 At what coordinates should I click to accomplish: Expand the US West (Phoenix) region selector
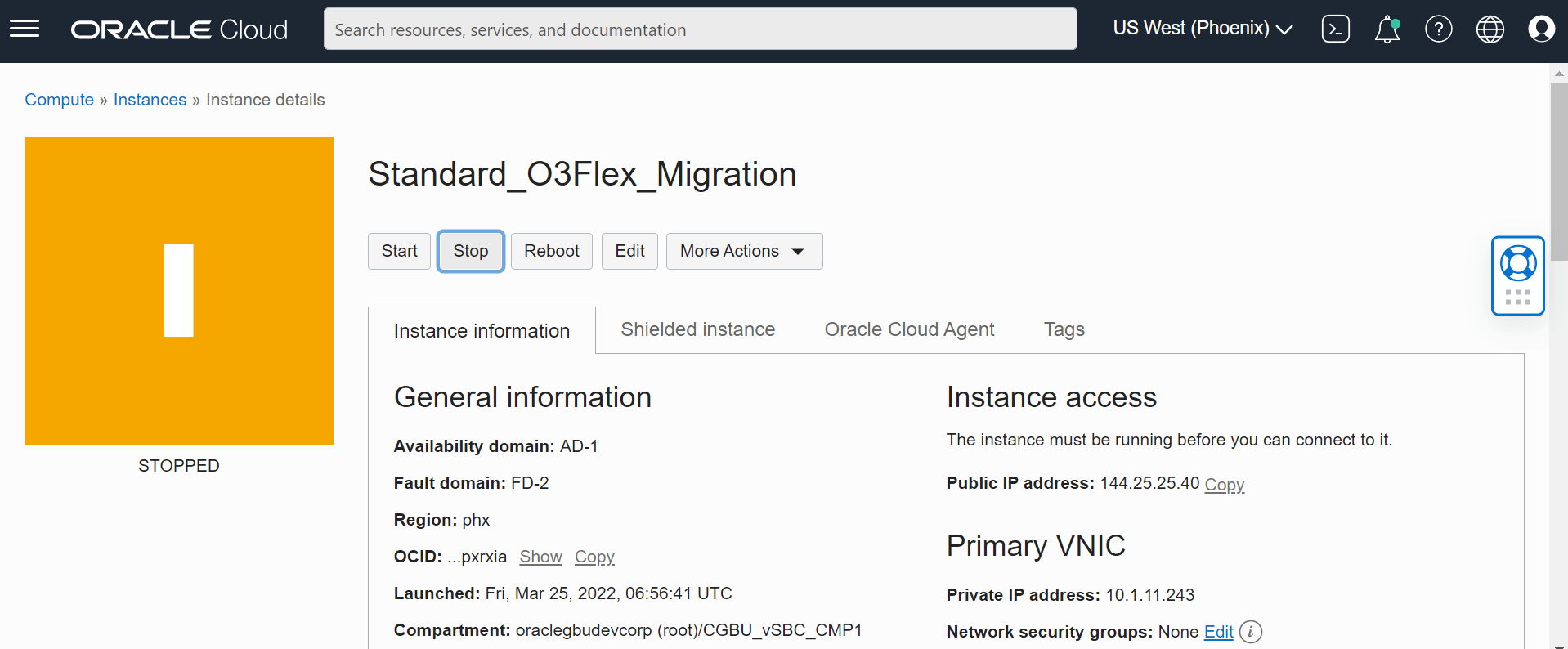[x=1202, y=29]
